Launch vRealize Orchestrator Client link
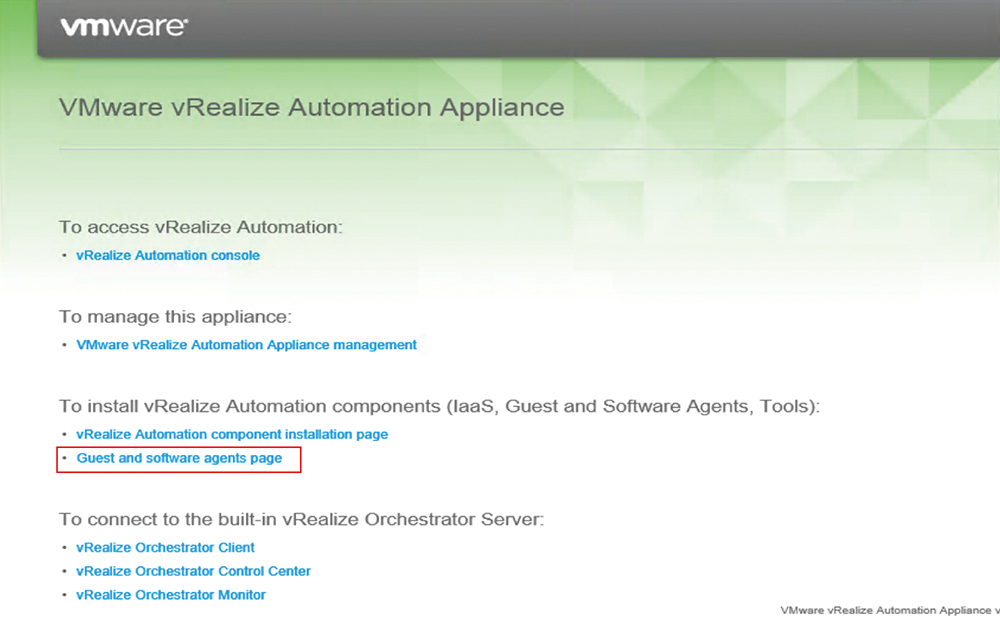The height and width of the screenshot is (620, 1000). [165, 547]
